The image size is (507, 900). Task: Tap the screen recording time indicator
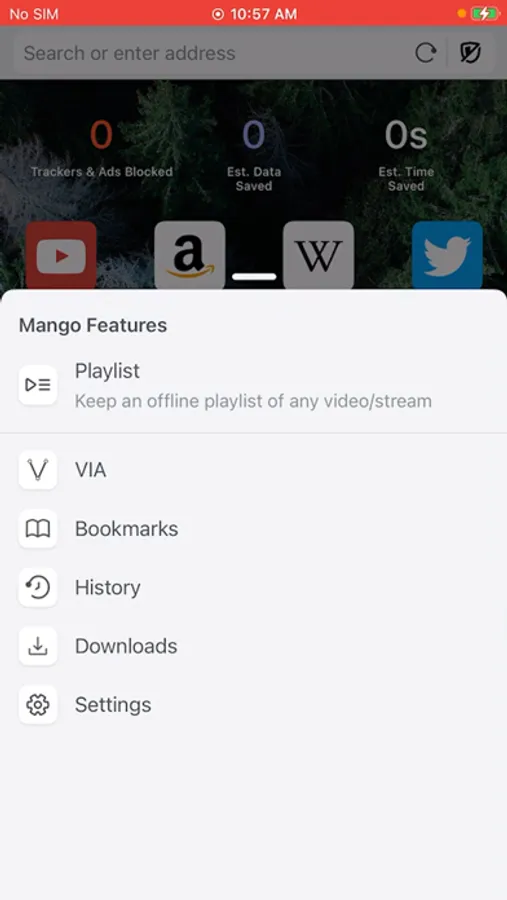coord(254,14)
